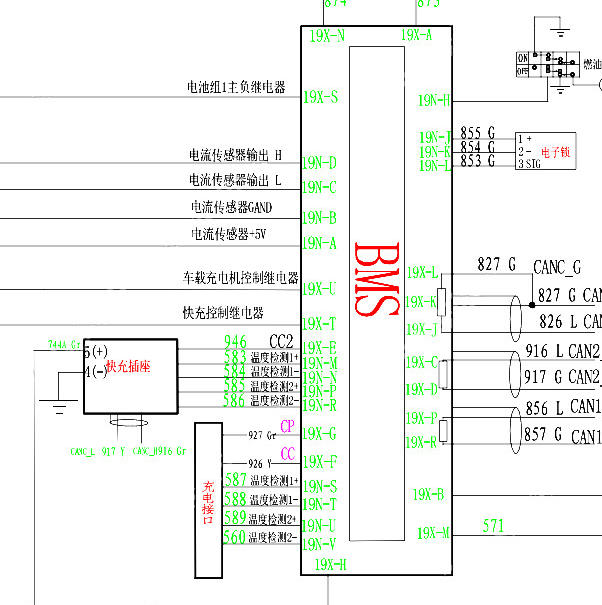Screen dimensions: 602x605
Task: Click pin label 19X-B
Action: [x=428, y=494]
